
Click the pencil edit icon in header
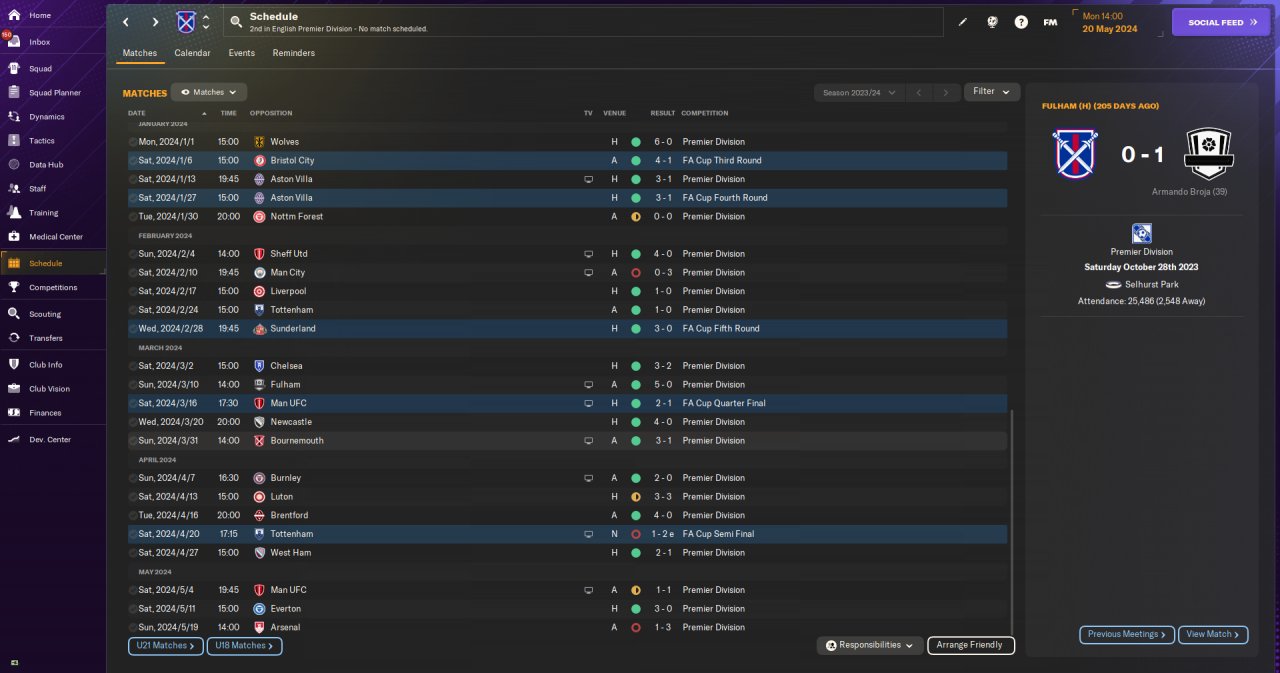point(963,22)
